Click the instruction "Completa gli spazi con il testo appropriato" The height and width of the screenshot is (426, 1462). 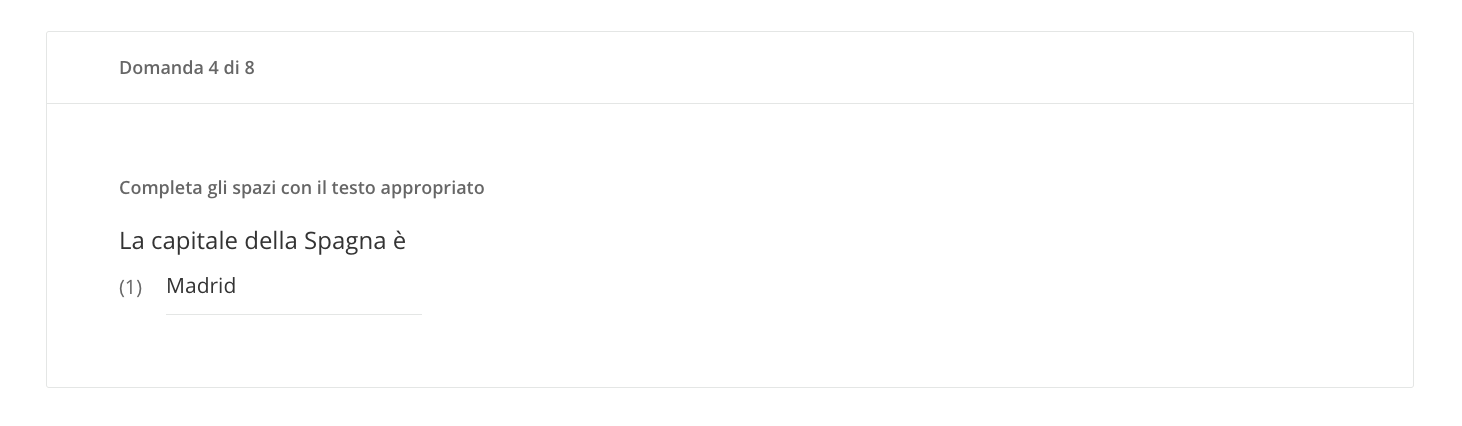tap(301, 188)
